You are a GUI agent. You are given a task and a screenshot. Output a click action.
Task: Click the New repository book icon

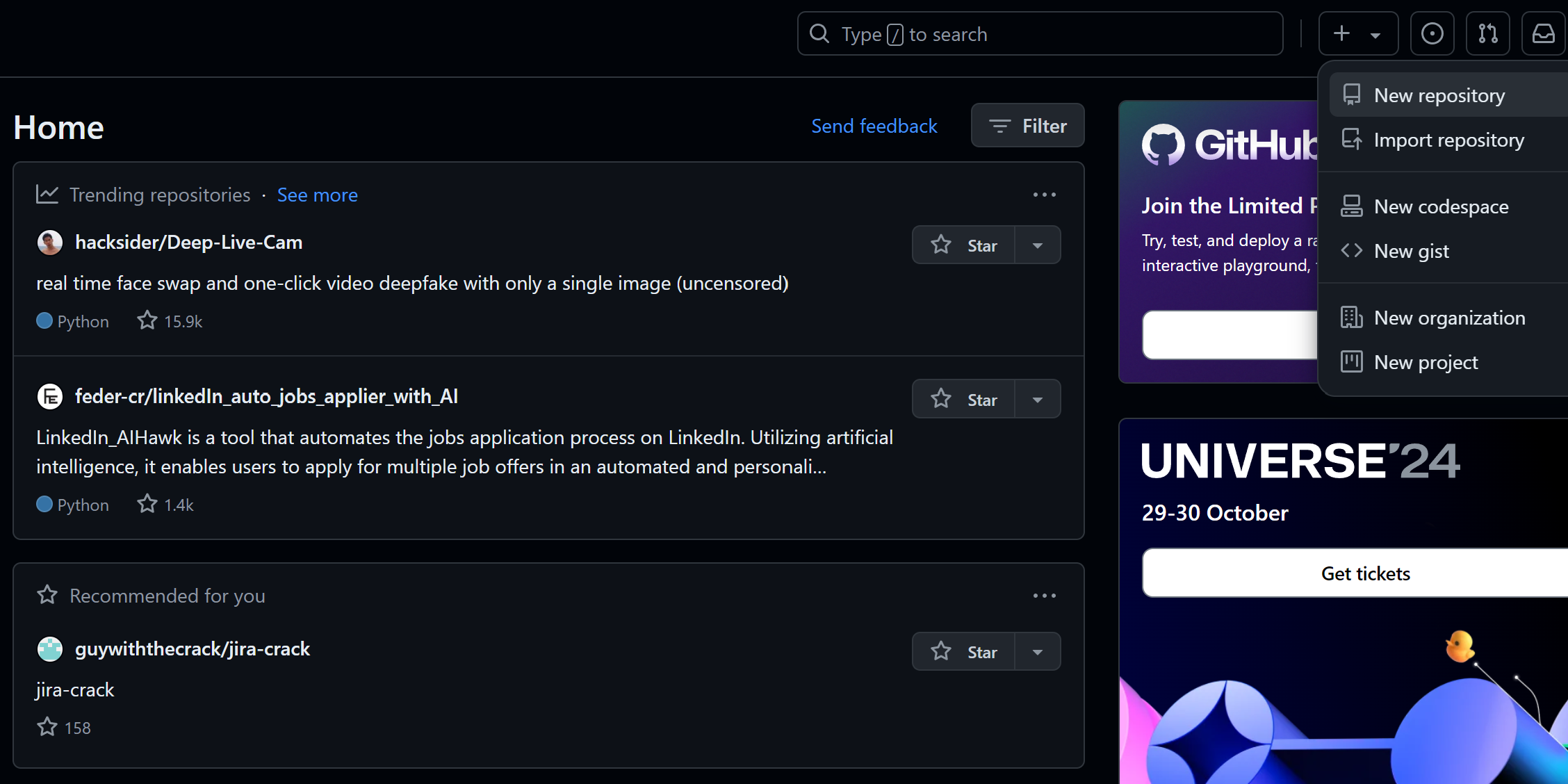1352,95
